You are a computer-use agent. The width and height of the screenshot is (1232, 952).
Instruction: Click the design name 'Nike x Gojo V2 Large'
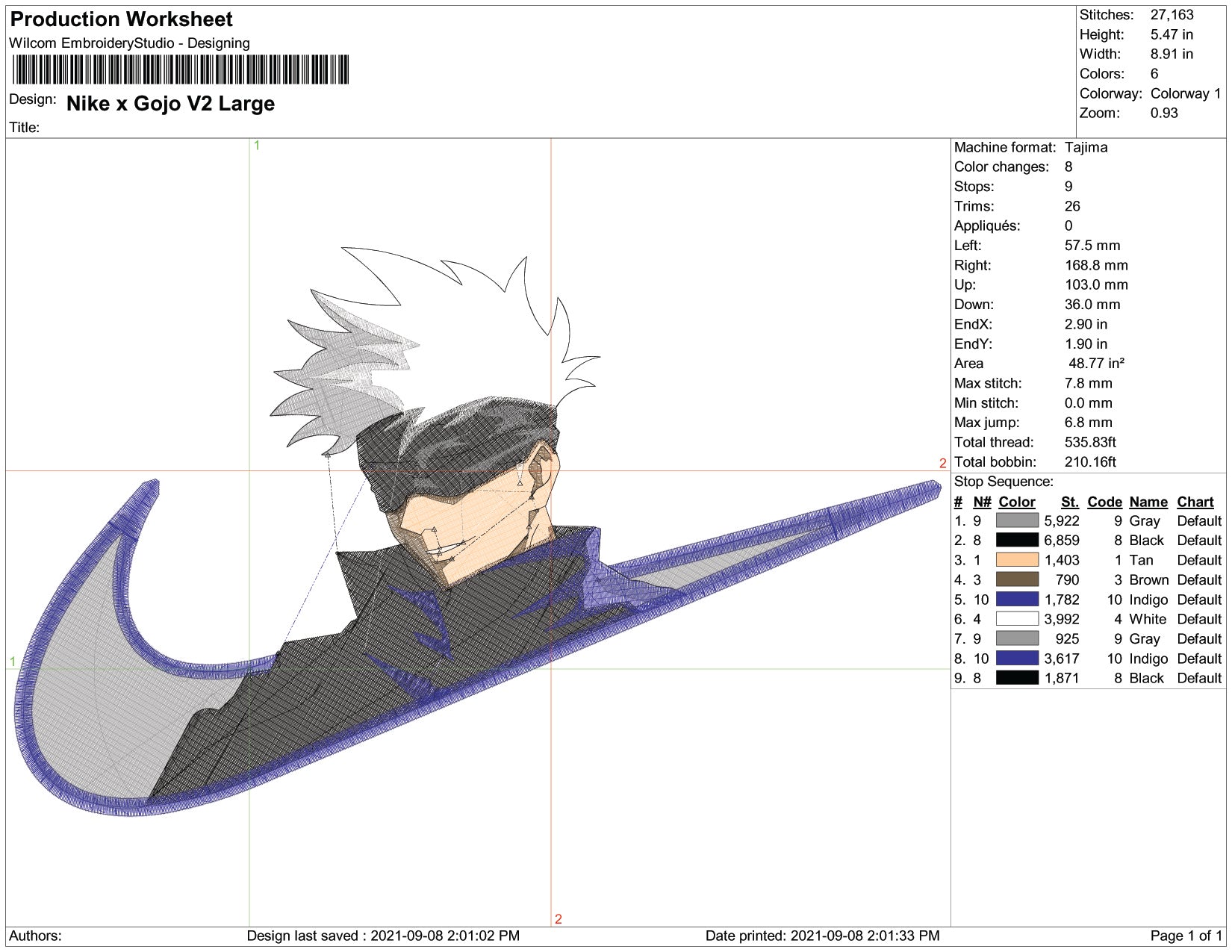tap(170, 104)
